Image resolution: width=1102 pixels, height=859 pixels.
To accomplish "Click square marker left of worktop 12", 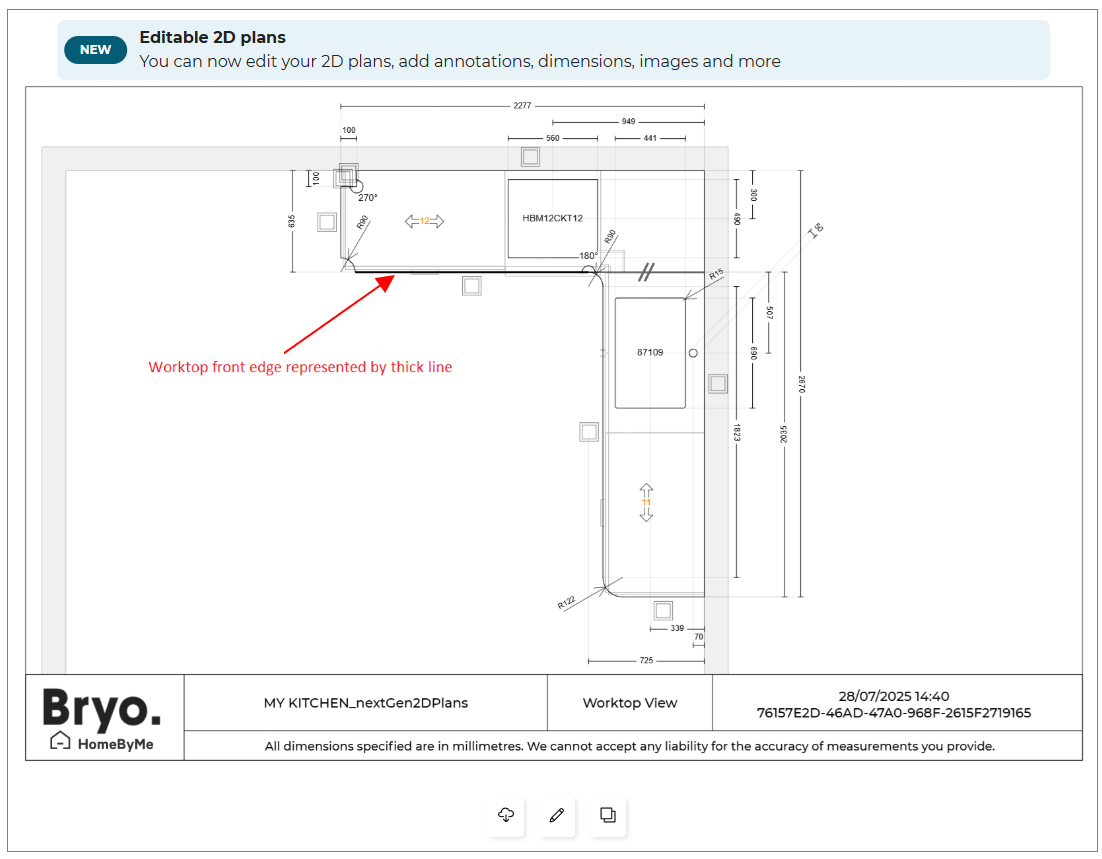I will point(327,222).
